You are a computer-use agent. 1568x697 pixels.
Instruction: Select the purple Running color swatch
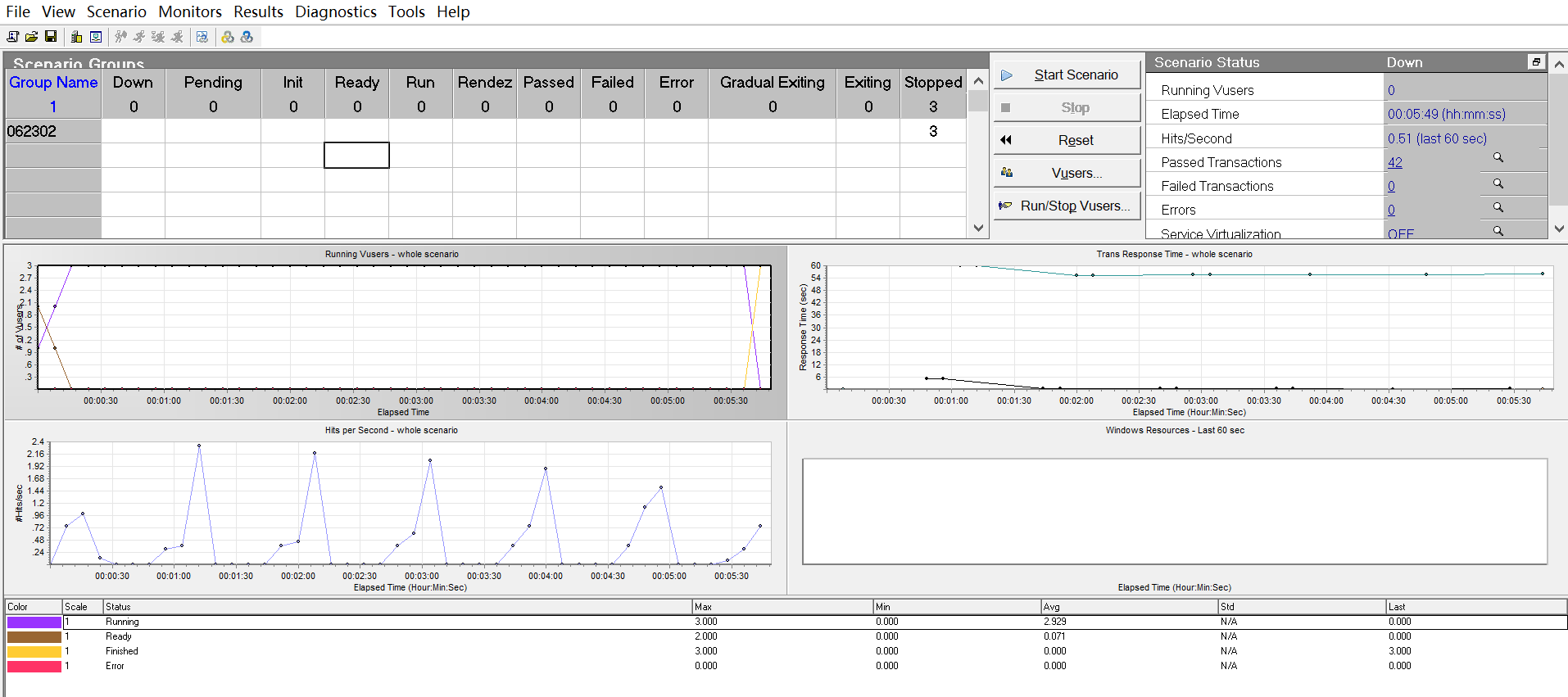[x=34, y=622]
